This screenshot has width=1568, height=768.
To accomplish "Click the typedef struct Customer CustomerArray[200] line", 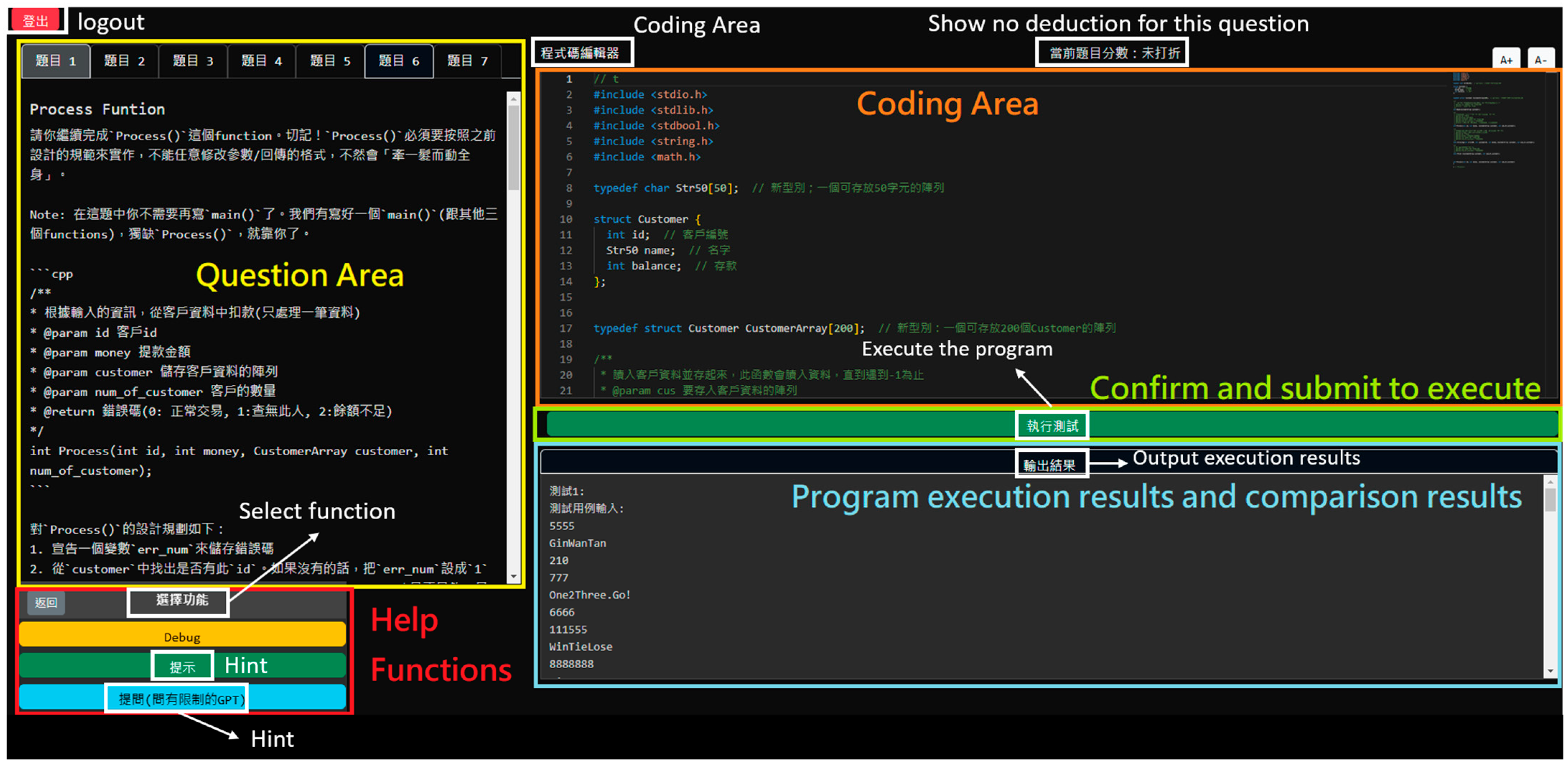I will click(x=854, y=328).
